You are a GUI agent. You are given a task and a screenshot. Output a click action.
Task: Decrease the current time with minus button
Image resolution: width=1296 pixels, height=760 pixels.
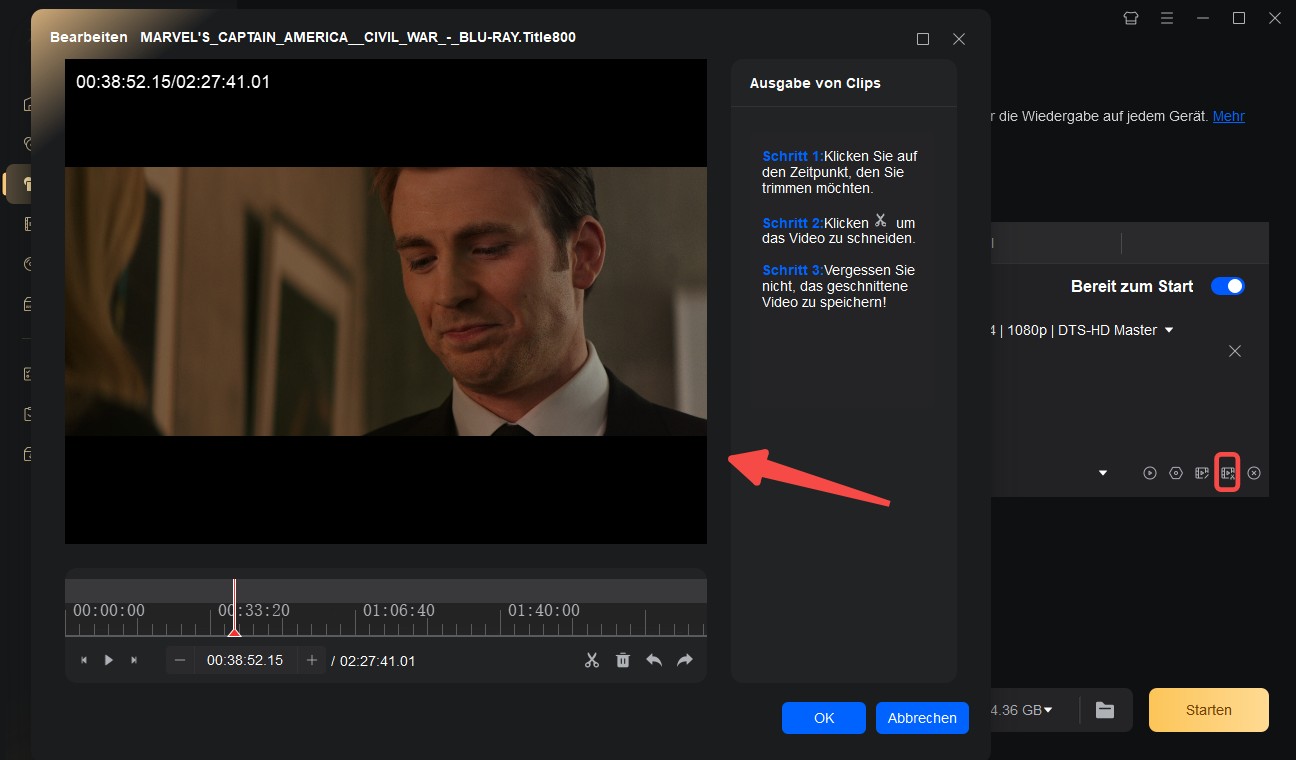[180, 660]
